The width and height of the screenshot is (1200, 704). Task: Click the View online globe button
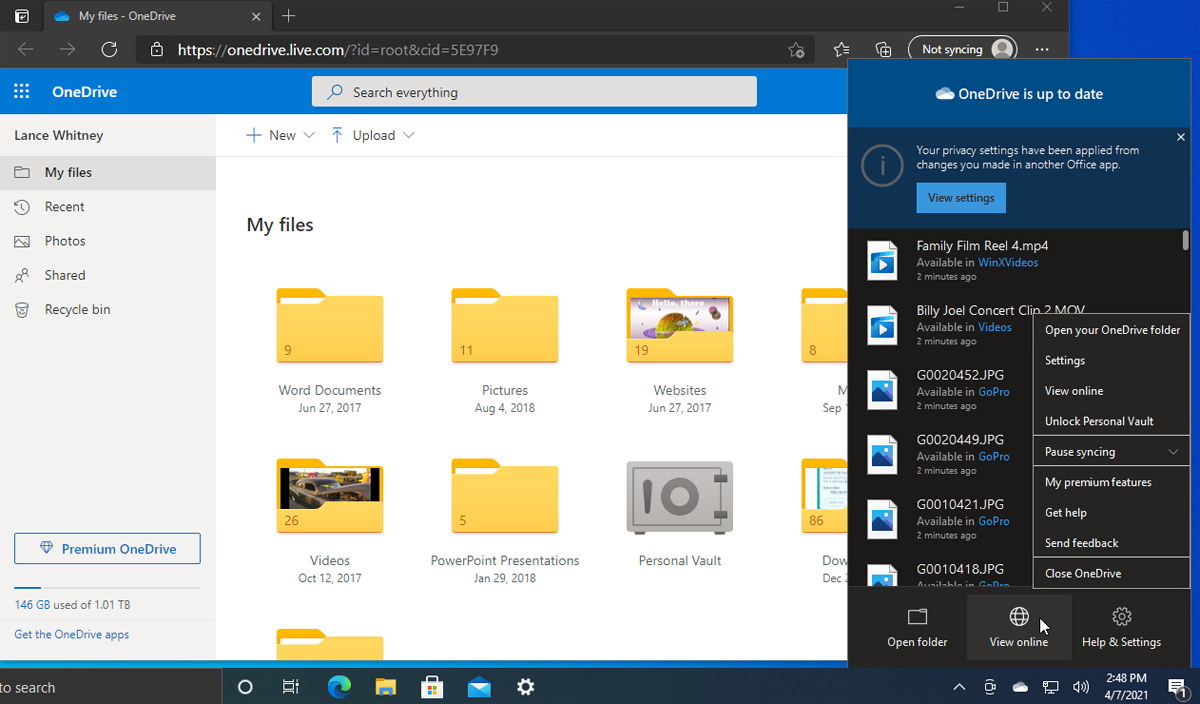(1019, 627)
